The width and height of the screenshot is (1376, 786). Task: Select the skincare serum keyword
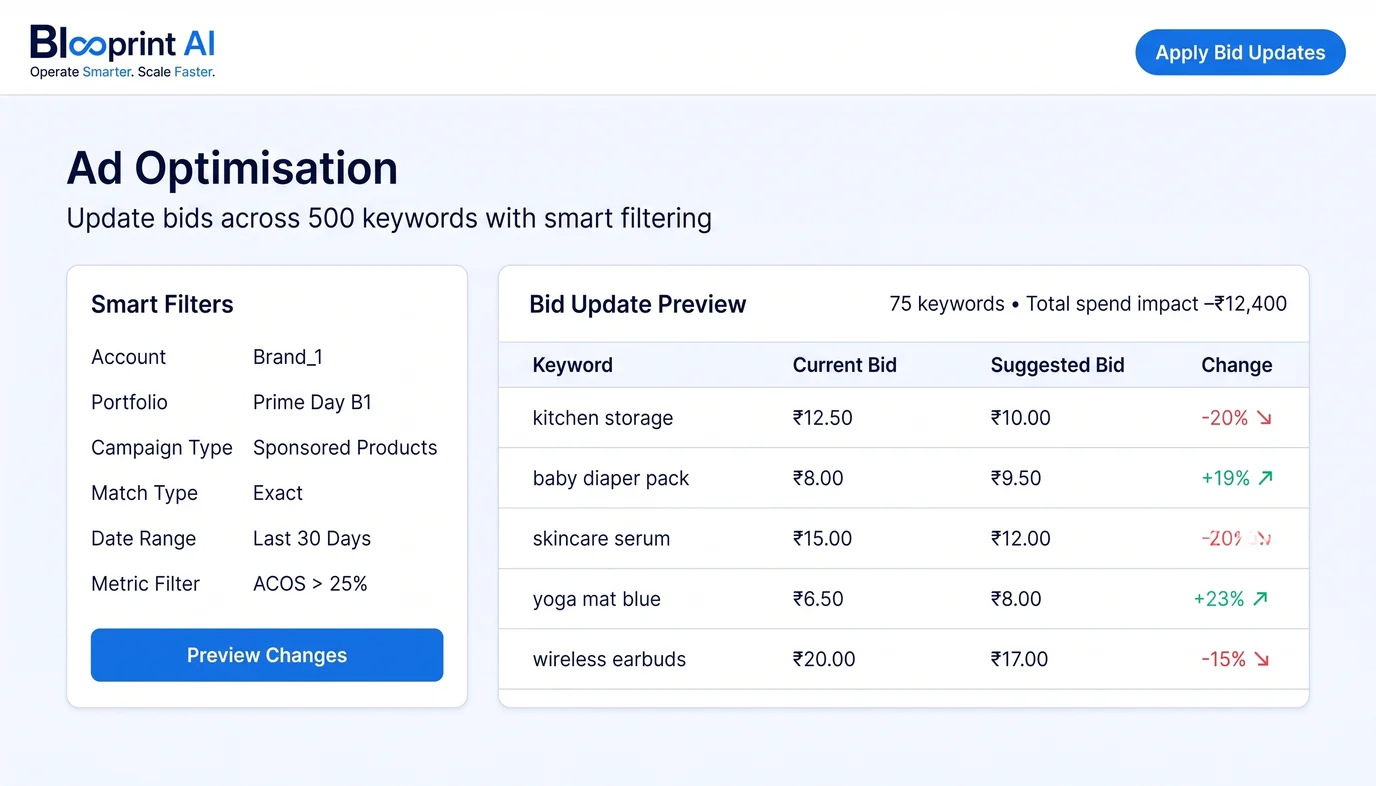click(601, 538)
